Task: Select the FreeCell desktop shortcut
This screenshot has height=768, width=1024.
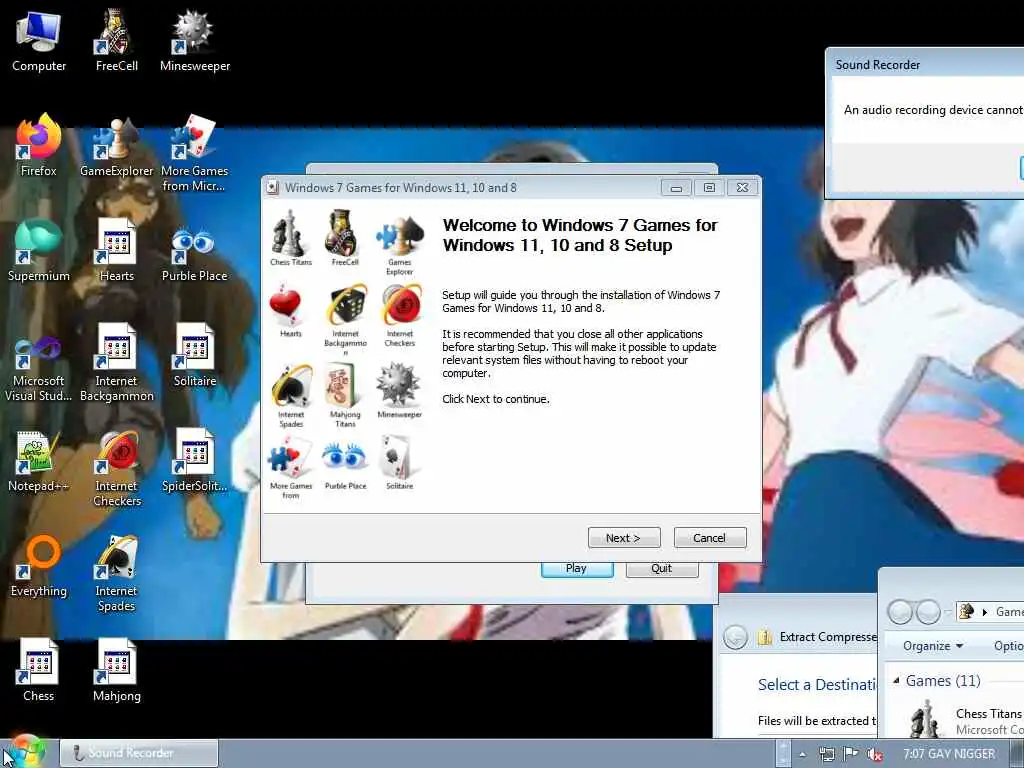Action: [x=116, y=42]
